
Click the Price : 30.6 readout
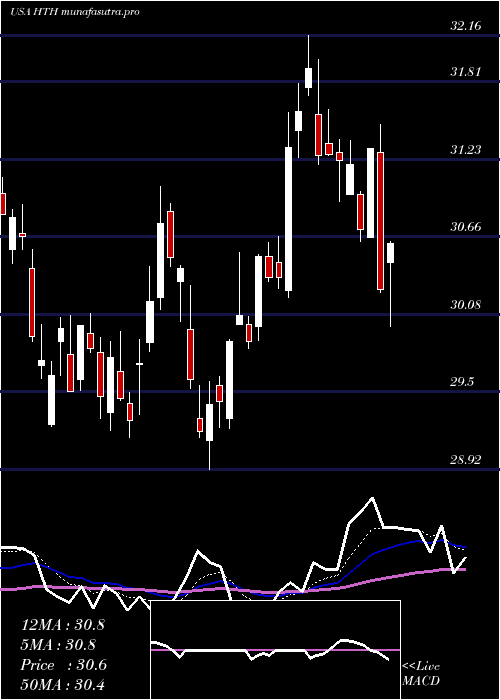pyautogui.click(x=64, y=665)
